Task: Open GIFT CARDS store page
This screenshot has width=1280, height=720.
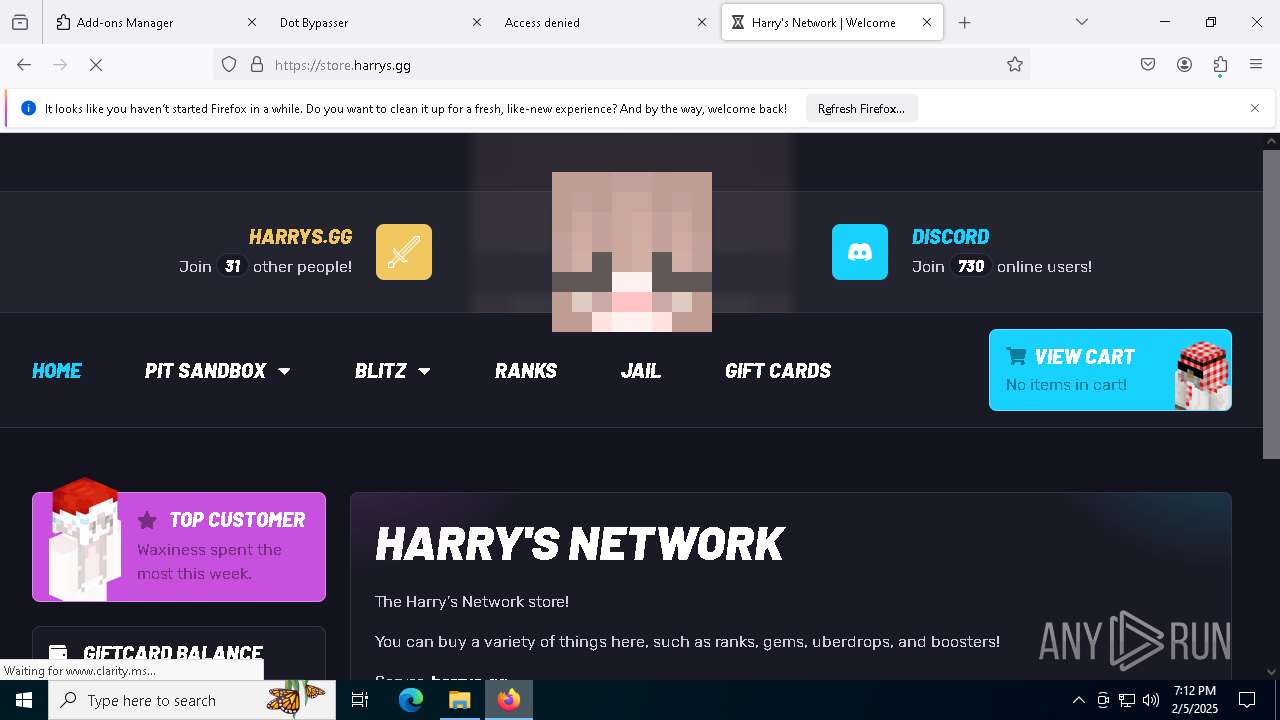Action: click(x=778, y=370)
